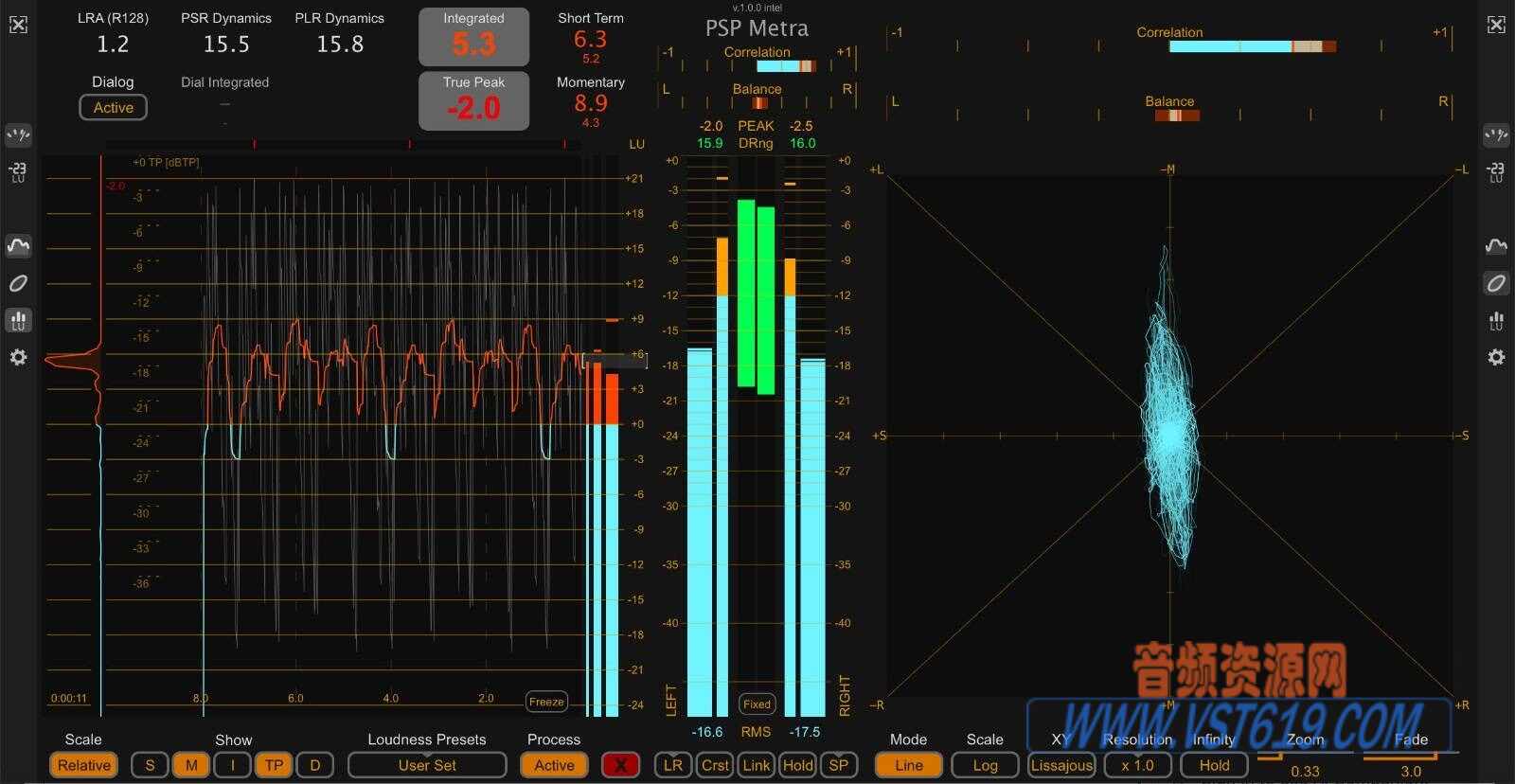Select the True Peak readout box

473,101
